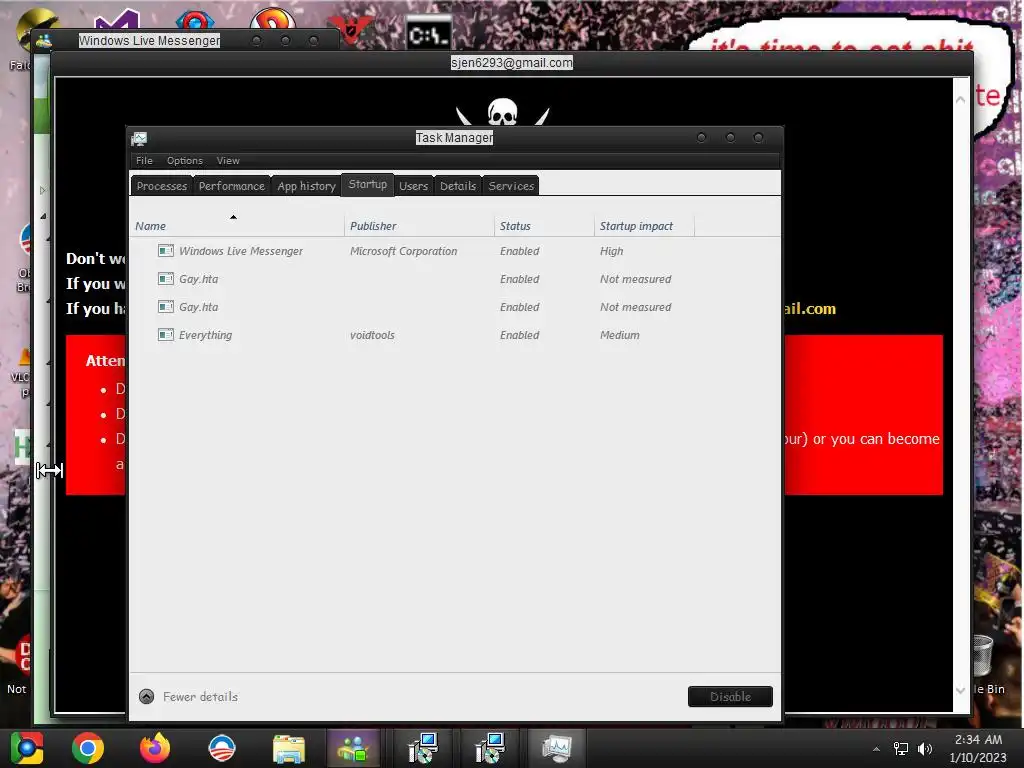Switch to the Performance tab

(x=232, y=186)
